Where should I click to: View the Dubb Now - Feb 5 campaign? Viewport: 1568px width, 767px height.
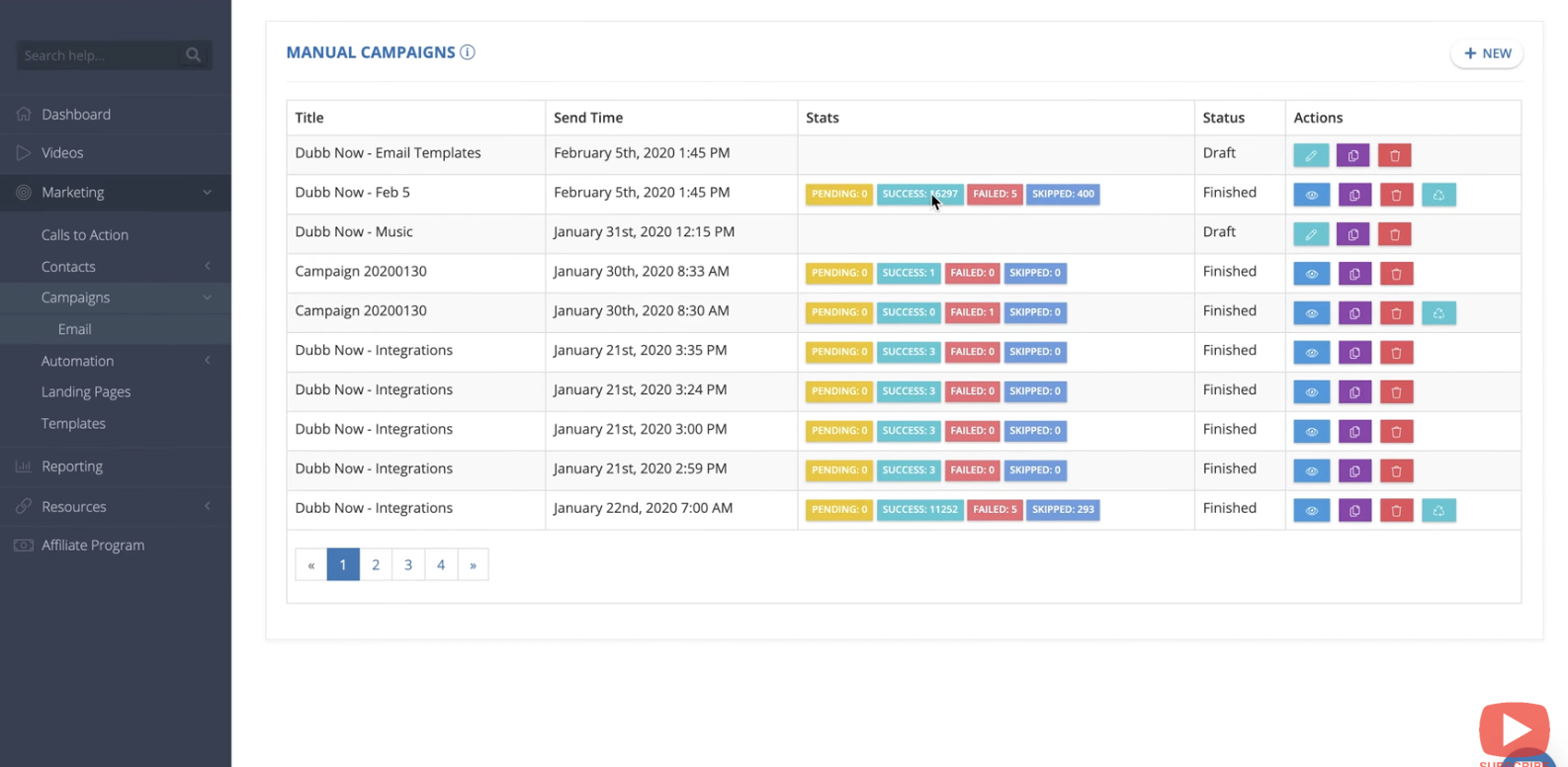[x=1312, y=195]
